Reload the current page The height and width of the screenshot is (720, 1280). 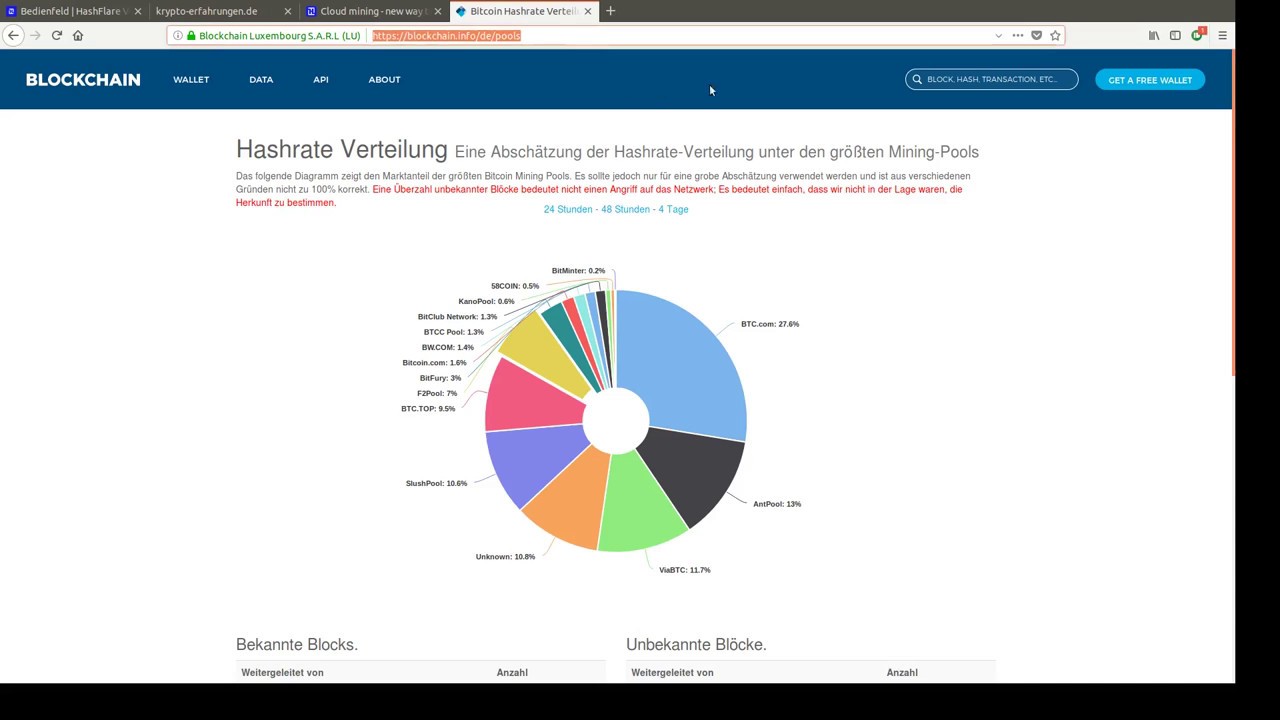57,35
